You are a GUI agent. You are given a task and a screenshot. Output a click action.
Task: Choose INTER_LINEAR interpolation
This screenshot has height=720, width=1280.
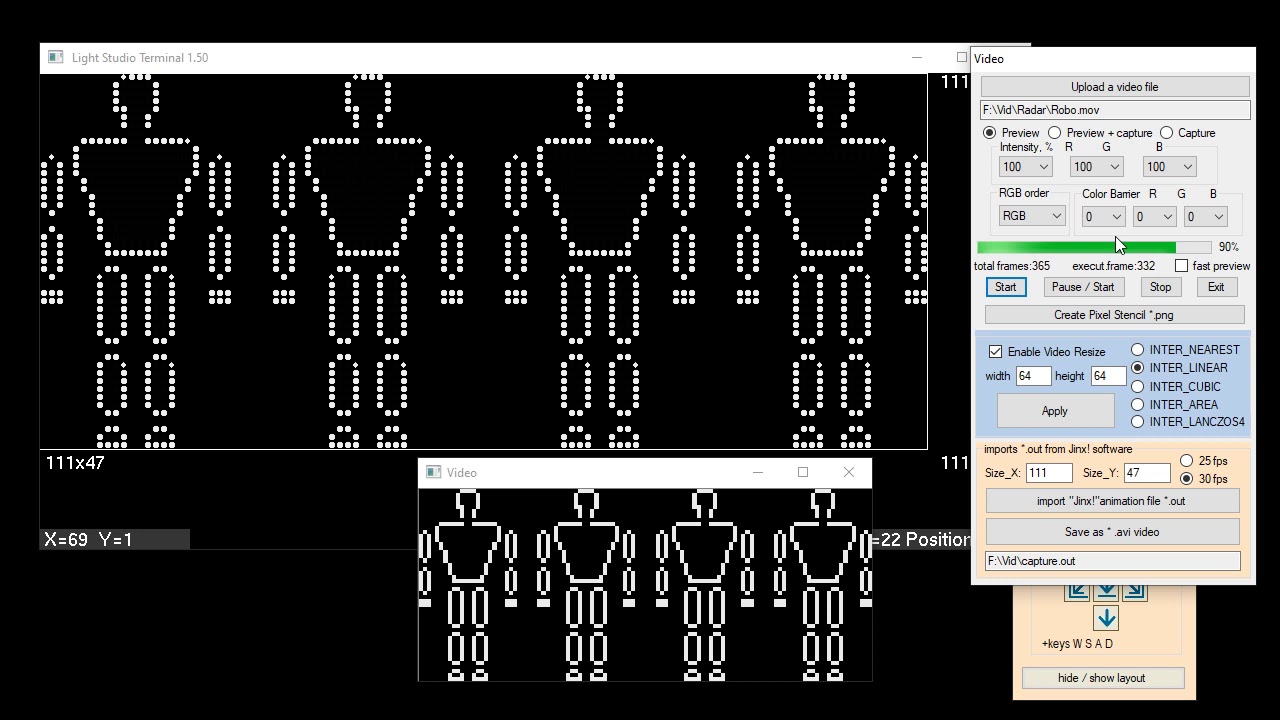1137,368
